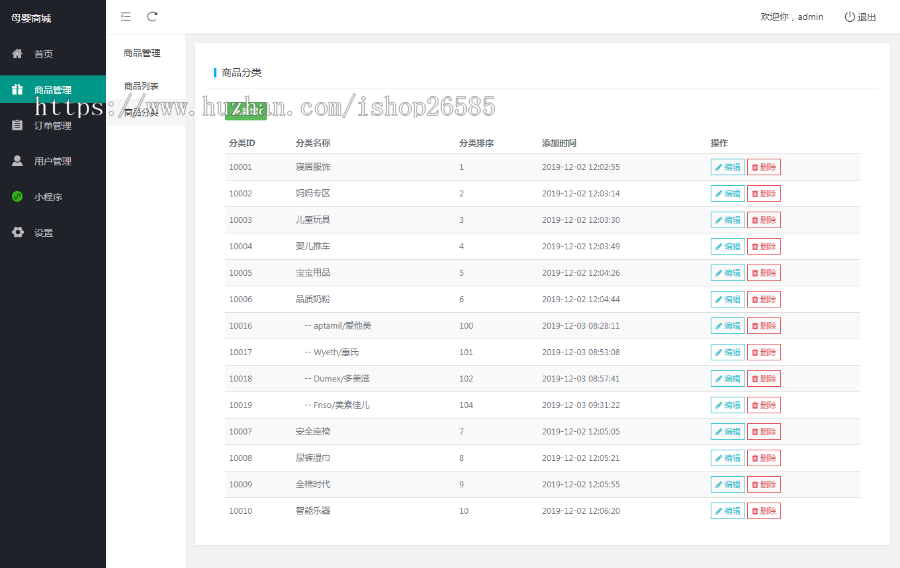Delete category 10007 安全座椅
900x568 pixels.
click(x=764, y=431)
